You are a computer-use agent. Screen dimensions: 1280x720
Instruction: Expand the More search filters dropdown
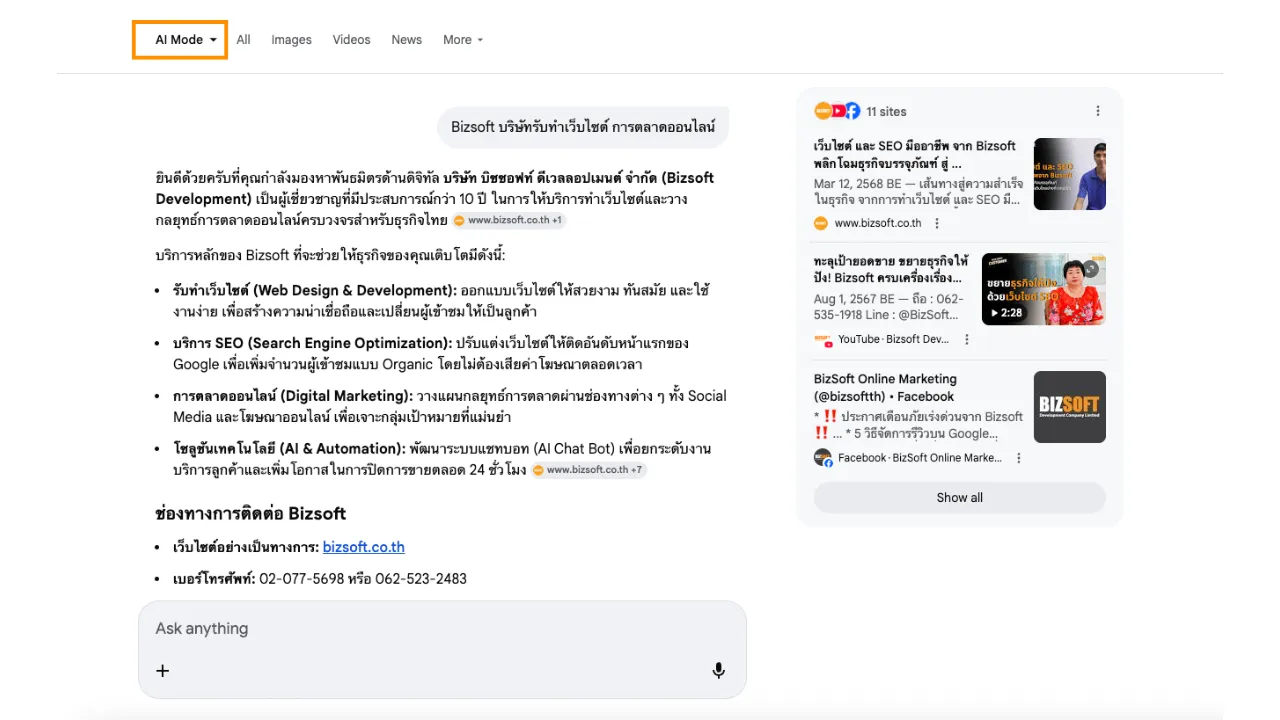(462, 40)
